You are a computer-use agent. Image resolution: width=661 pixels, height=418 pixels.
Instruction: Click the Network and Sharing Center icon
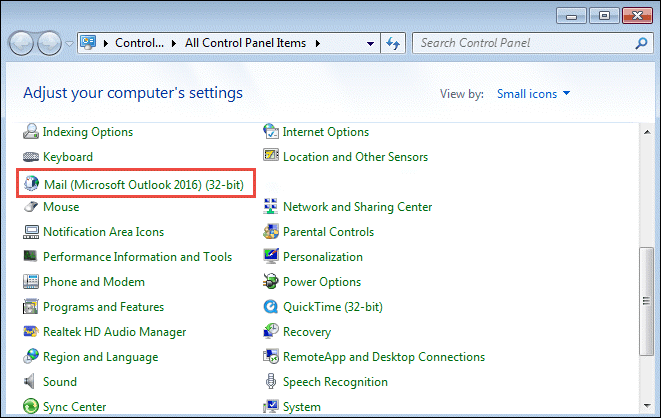click(270, 206)
